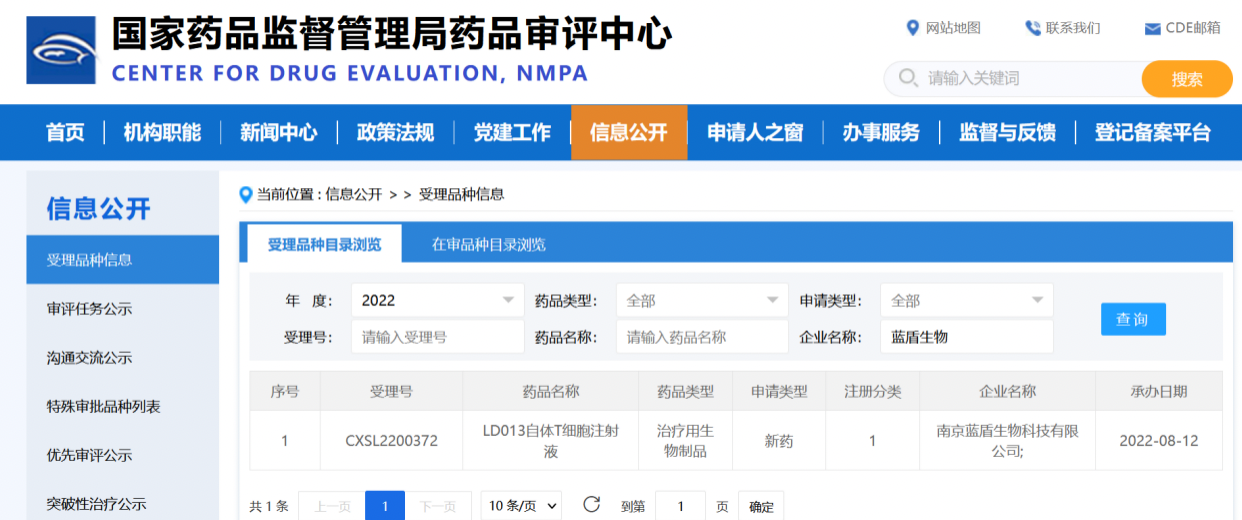Open CDE邮箱 mail icon

coord(1152,29)
